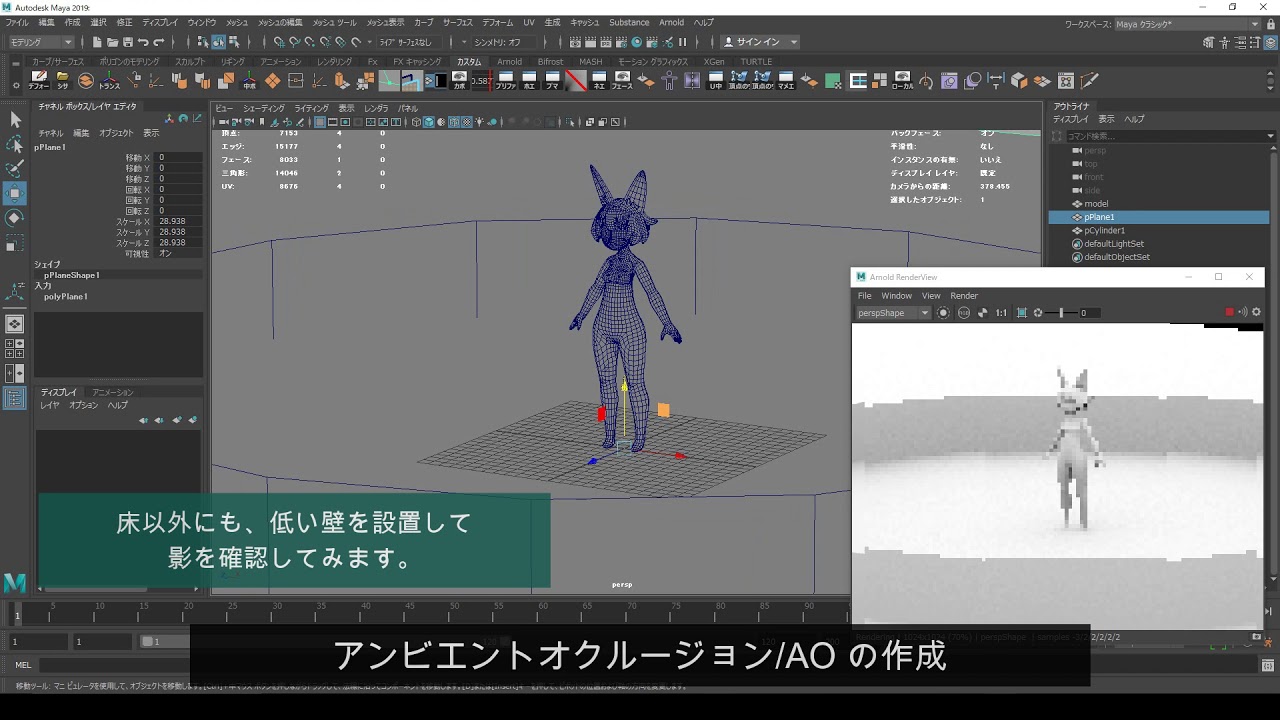Click the polyPlane1 input node
1280x720 pixels.
[66, 297]
